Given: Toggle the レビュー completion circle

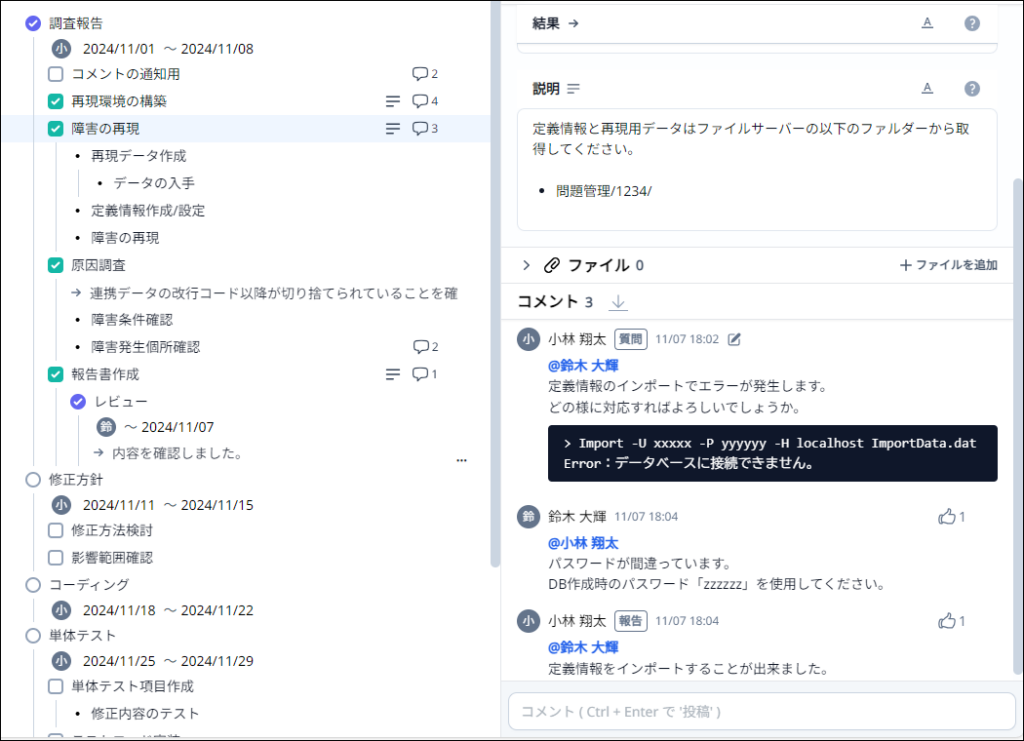Looking at the screenshot, I should point(78,402).
